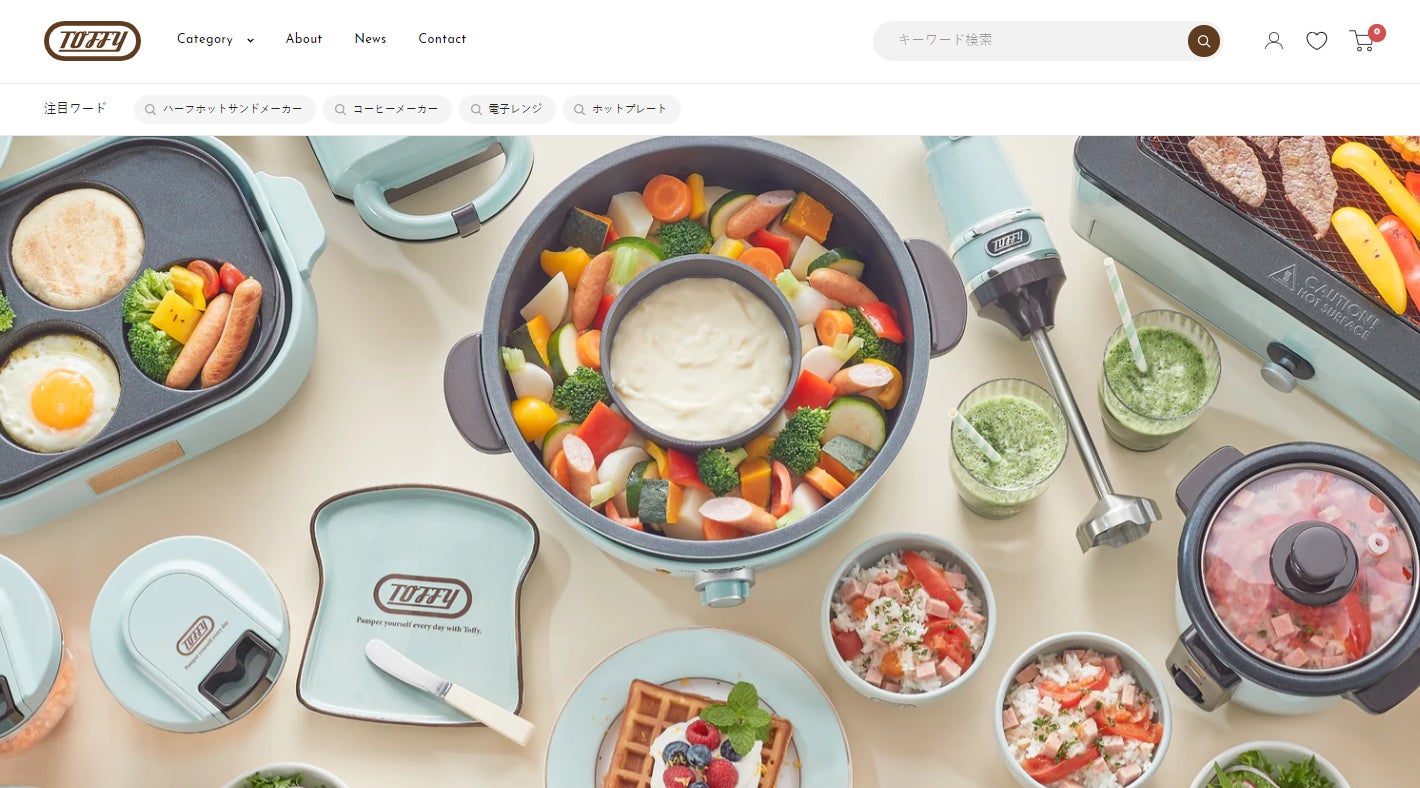Click magnifier icon in ホットプレート tag
This screenshot has width=1420, height=788.
[579, 110]
